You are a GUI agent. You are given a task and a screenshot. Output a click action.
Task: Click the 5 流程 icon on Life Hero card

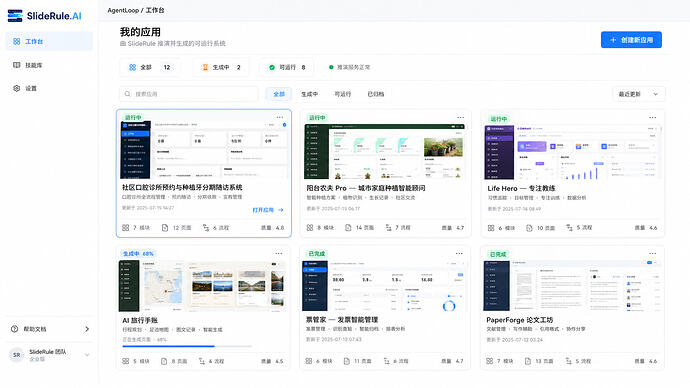point(569,228)
